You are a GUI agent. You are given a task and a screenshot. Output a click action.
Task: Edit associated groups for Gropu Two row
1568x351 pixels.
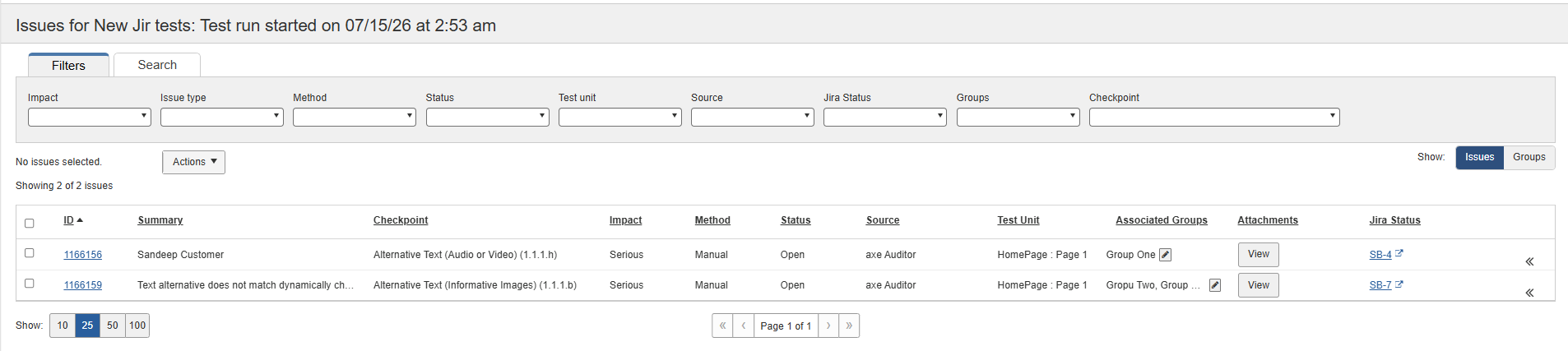[1215, 285]
